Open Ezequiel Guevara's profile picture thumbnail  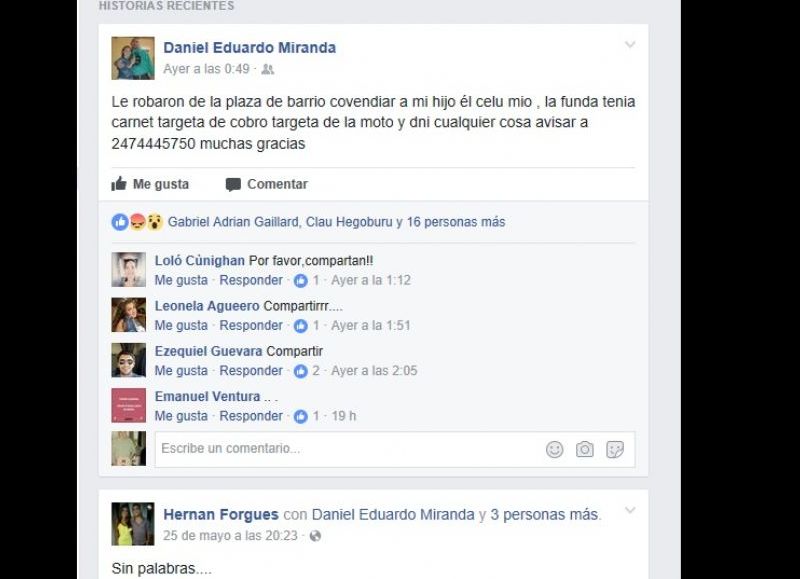point(129,360)
